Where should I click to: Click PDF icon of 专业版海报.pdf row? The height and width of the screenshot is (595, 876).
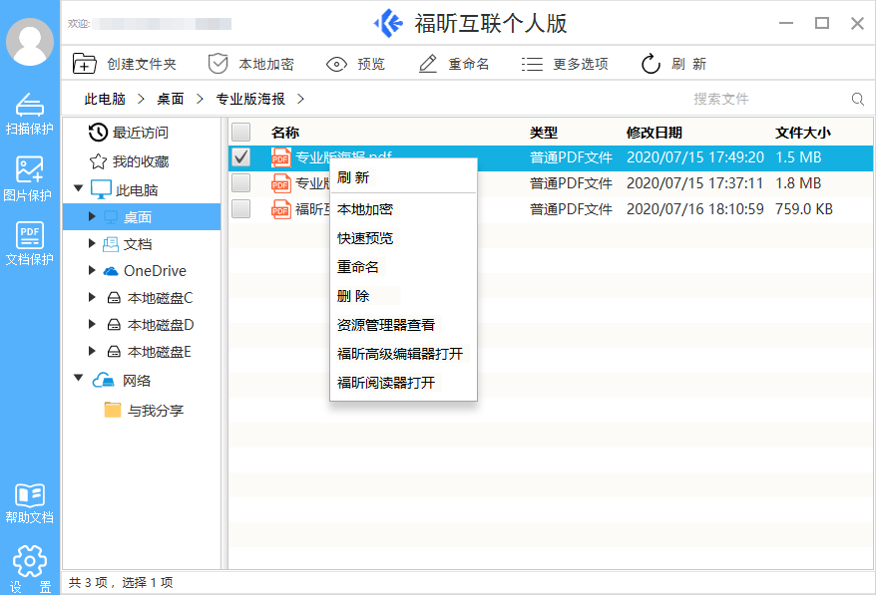click(x=281, y=158)
